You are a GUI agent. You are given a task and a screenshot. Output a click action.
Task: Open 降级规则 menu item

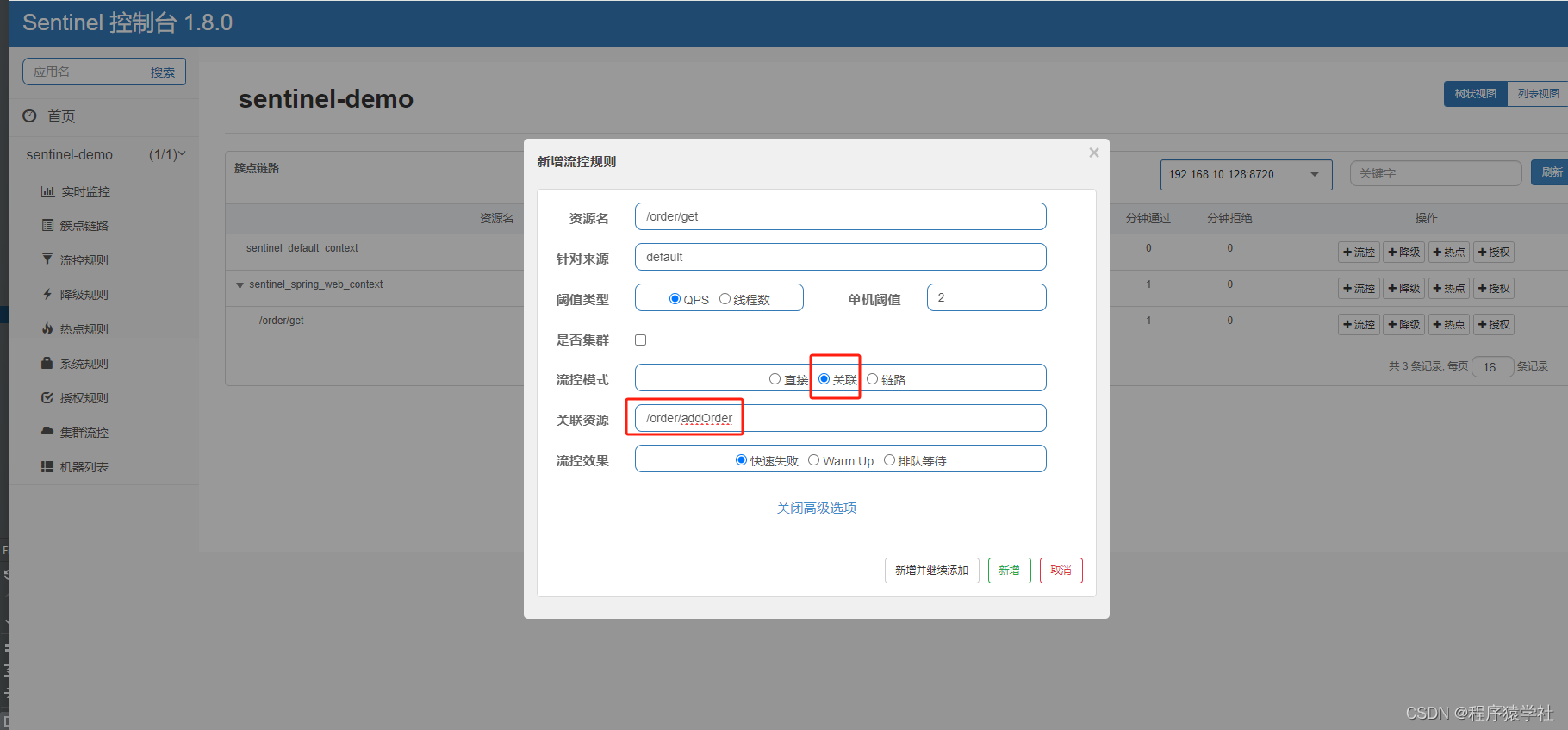coord(84,294)
